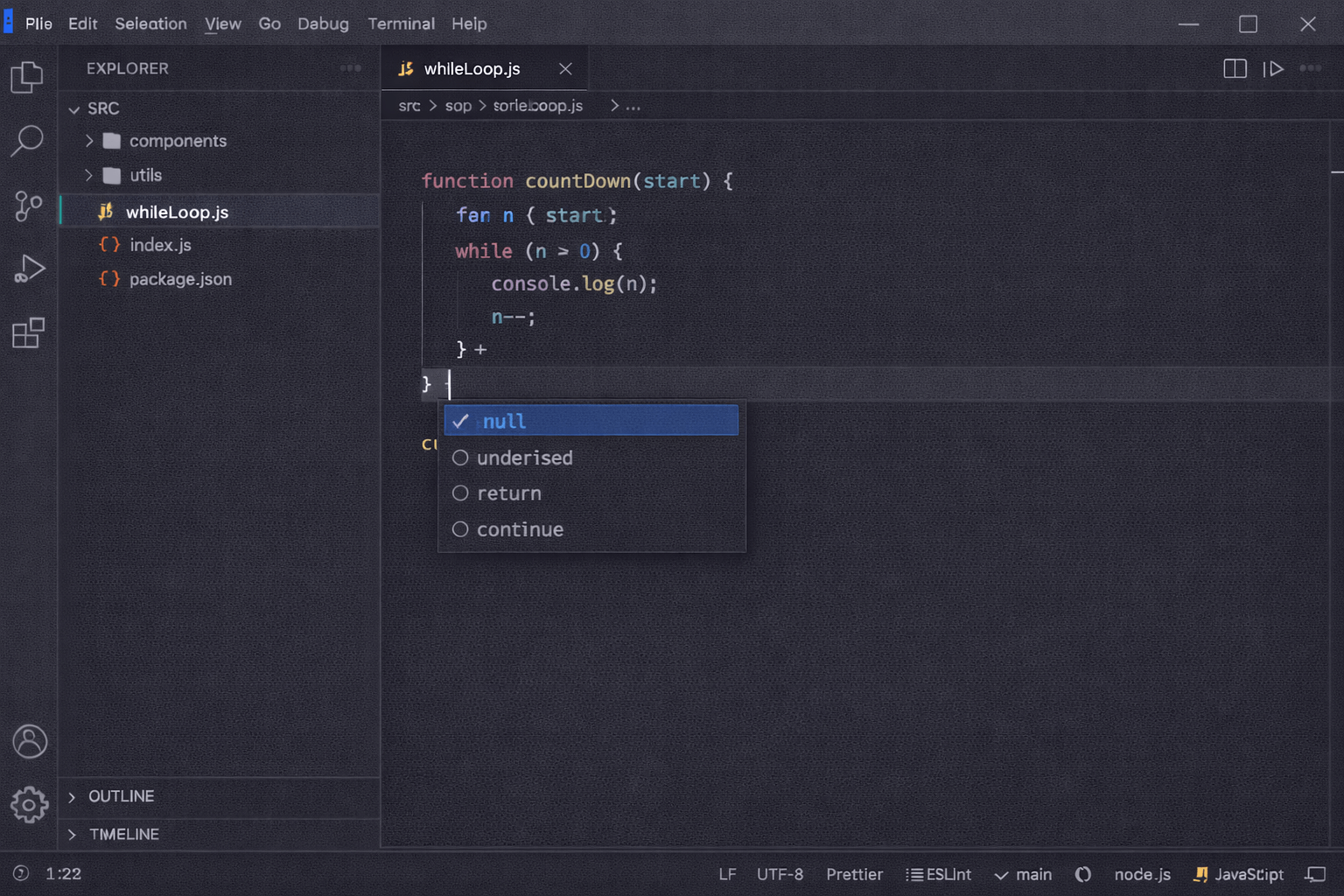This screenshot has width=1344, height=896.
Task: Collapse the SRC folder
Action: click(75, 108)
